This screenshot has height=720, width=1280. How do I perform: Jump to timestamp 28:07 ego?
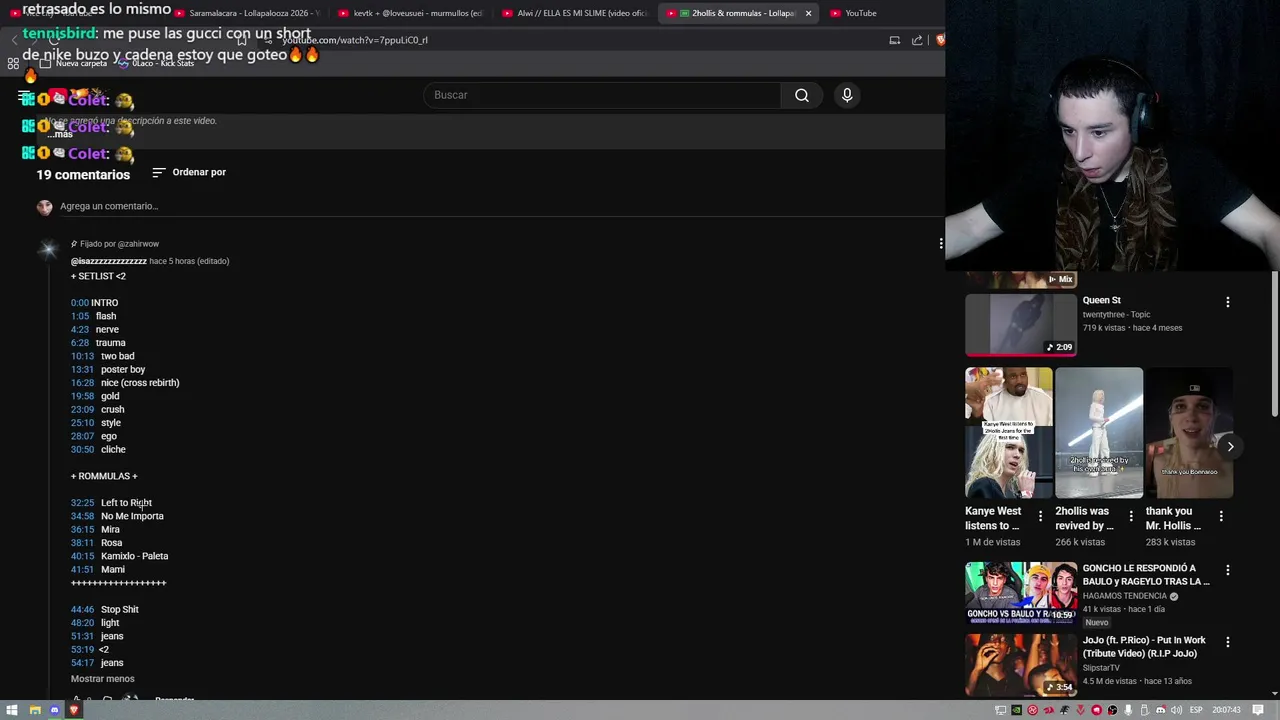82,436
